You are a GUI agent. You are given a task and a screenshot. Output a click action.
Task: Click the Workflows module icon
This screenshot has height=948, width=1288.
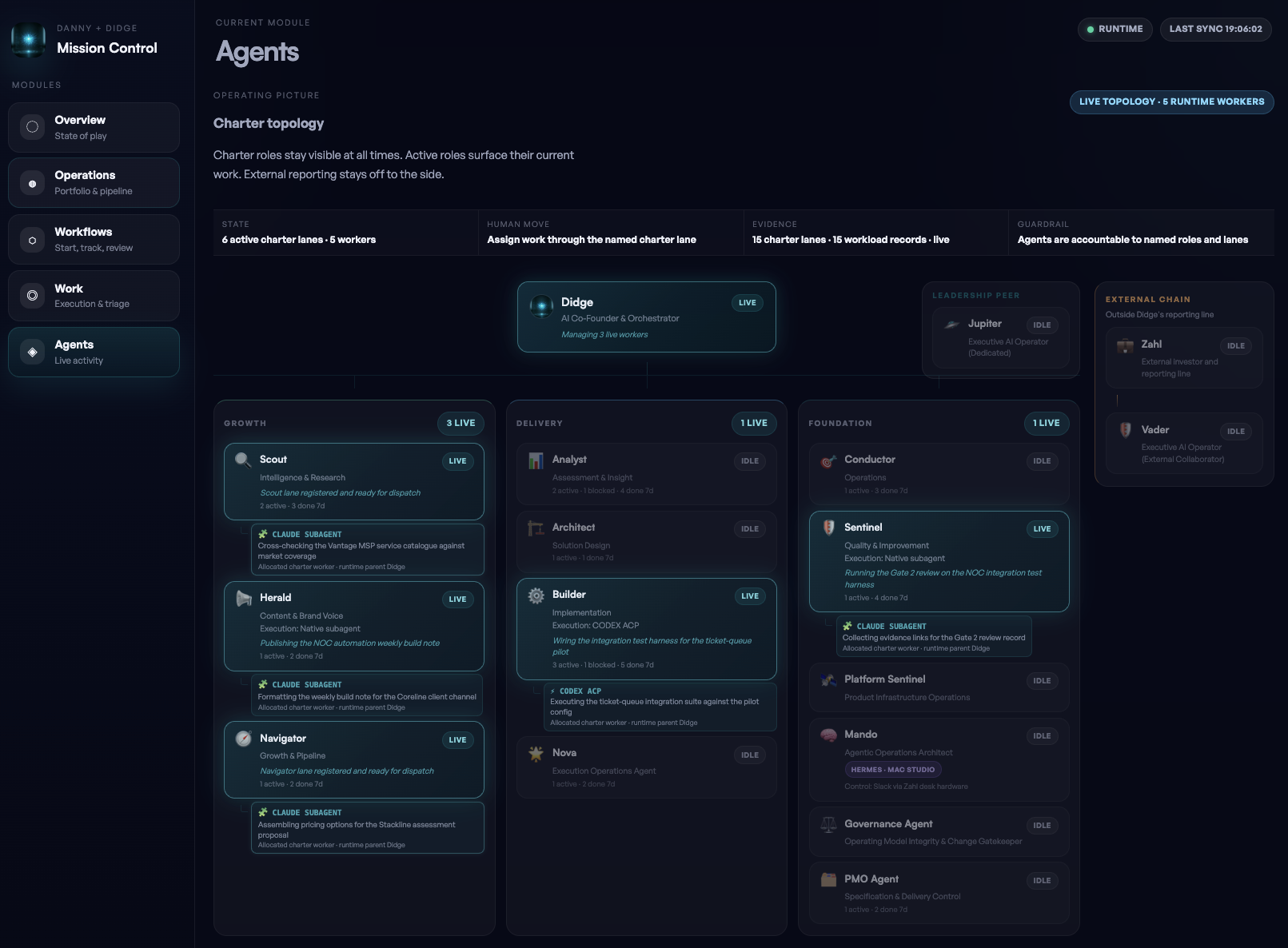(32, 240)
